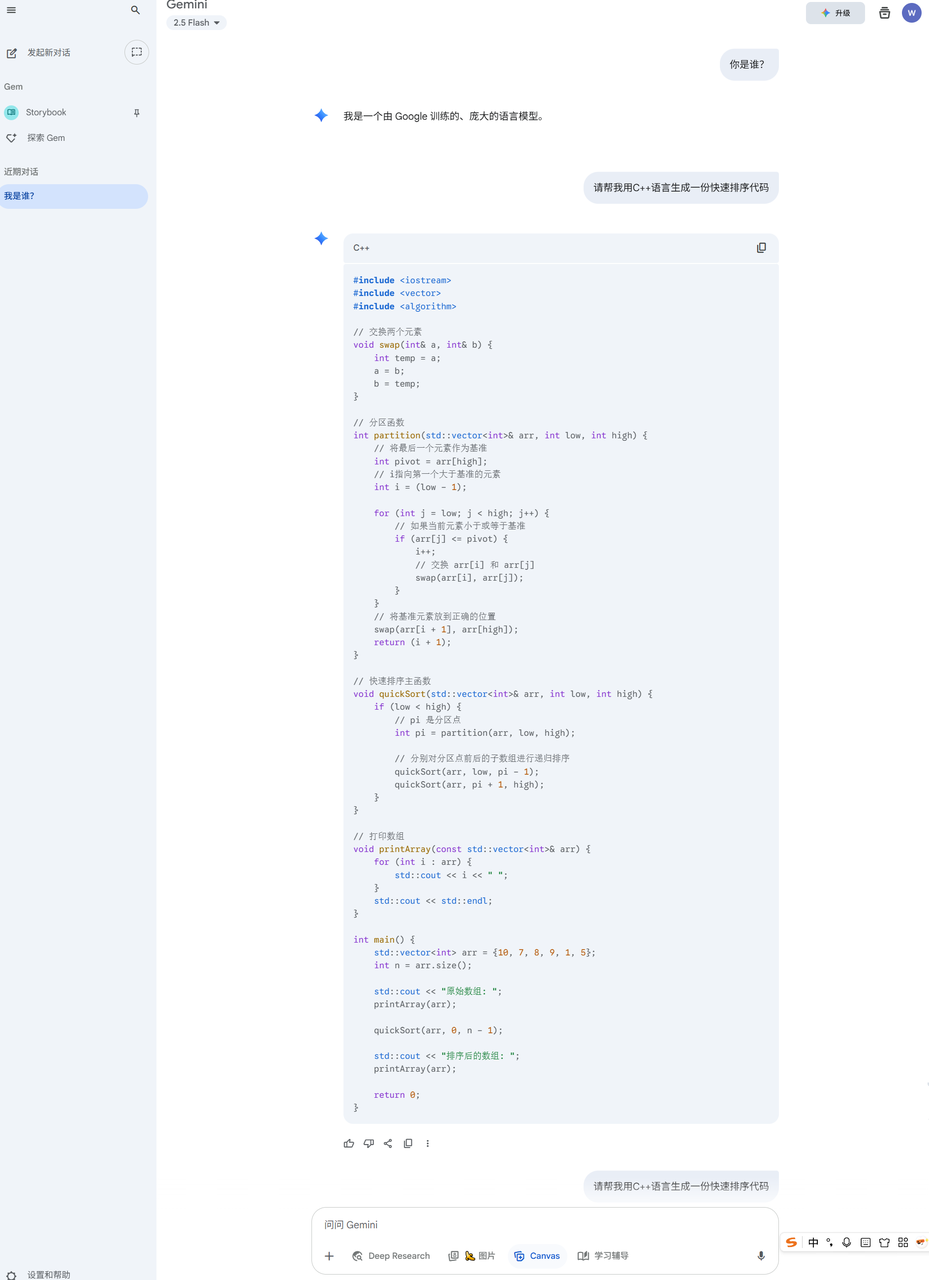Image resolution: width=929 pixels, height=1280 pixels.
Task: Open the account avatar W
Action: tap(911, 13)
